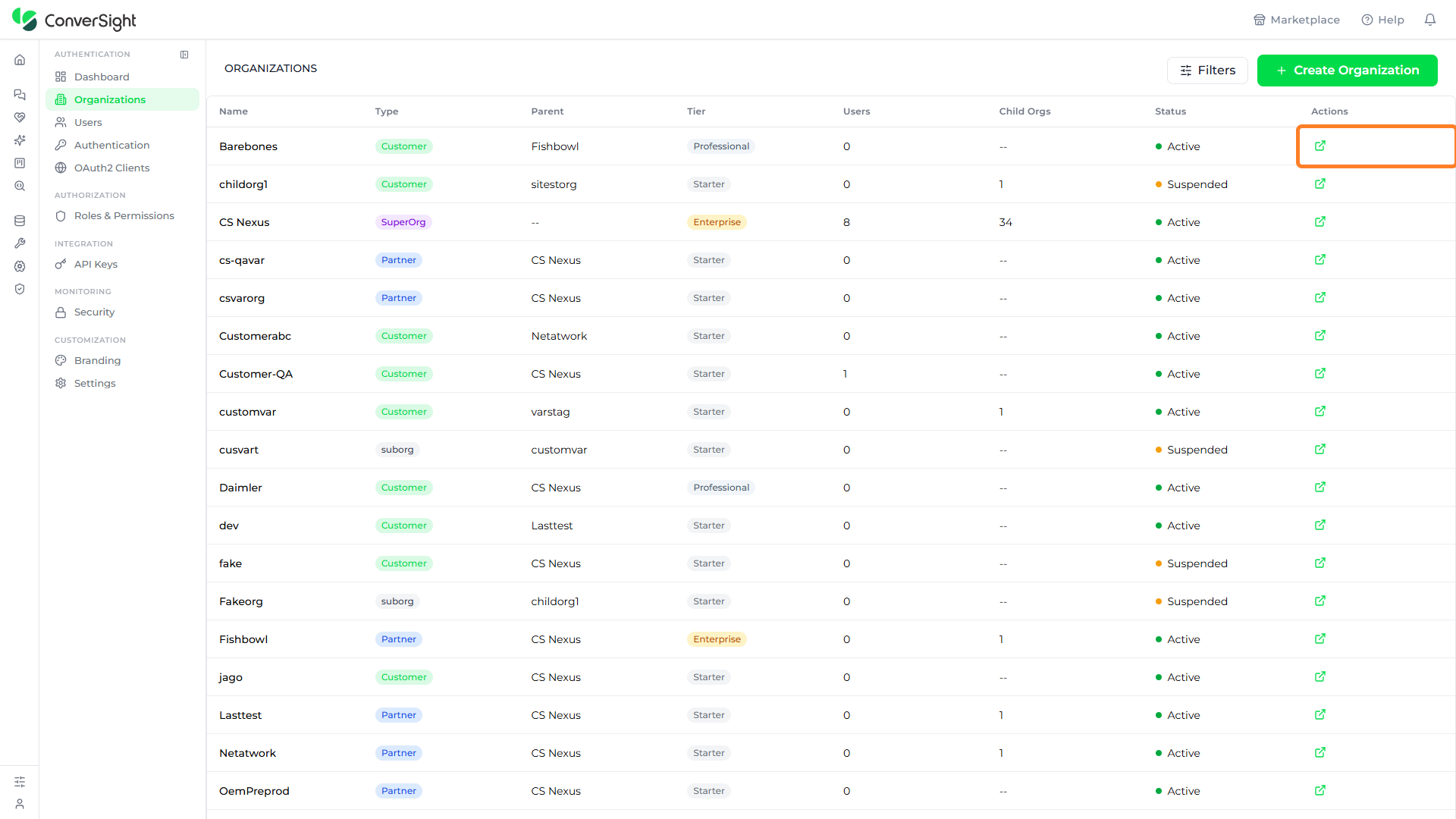Open Daimler row action link icon

pos(1320,487)
